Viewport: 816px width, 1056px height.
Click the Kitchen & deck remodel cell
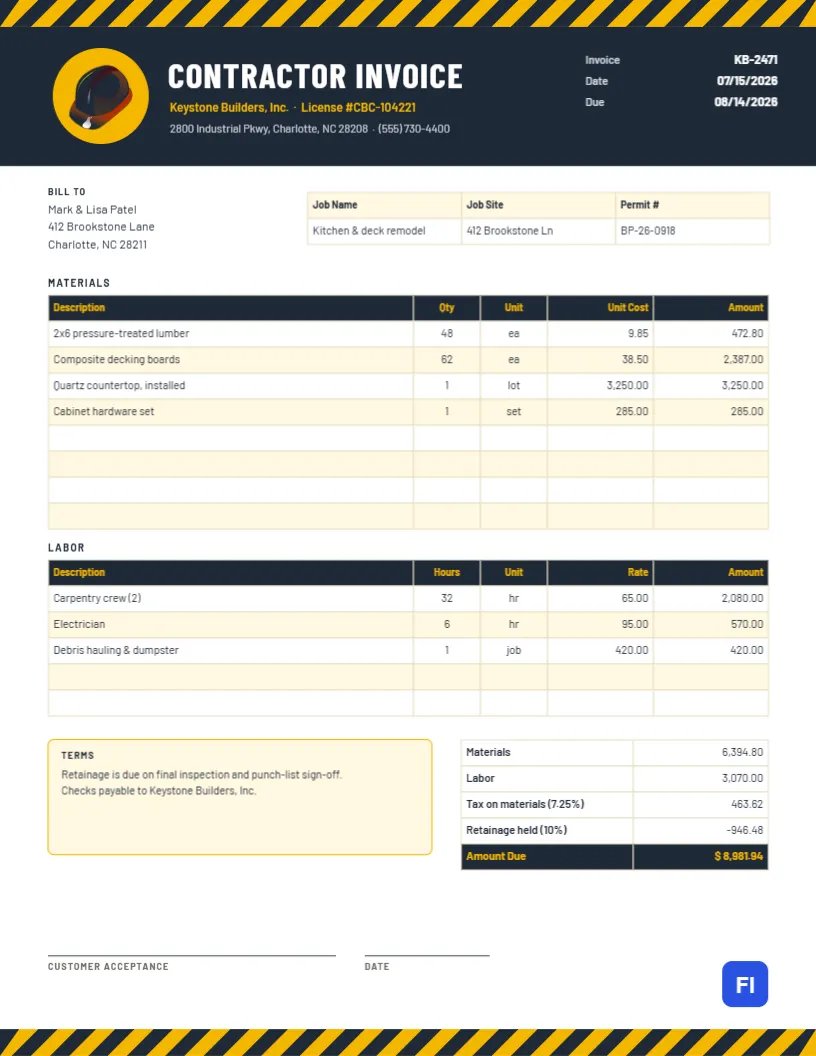coord(384,231)
